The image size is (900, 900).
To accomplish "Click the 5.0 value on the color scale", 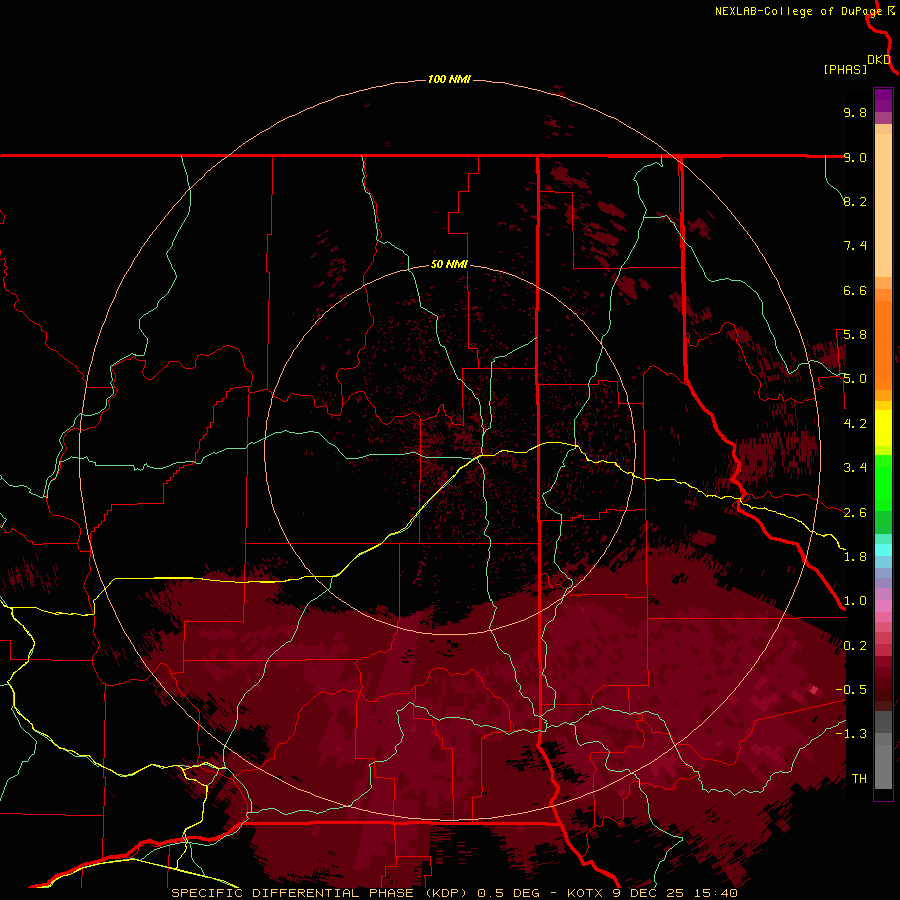I will point(855,379).
